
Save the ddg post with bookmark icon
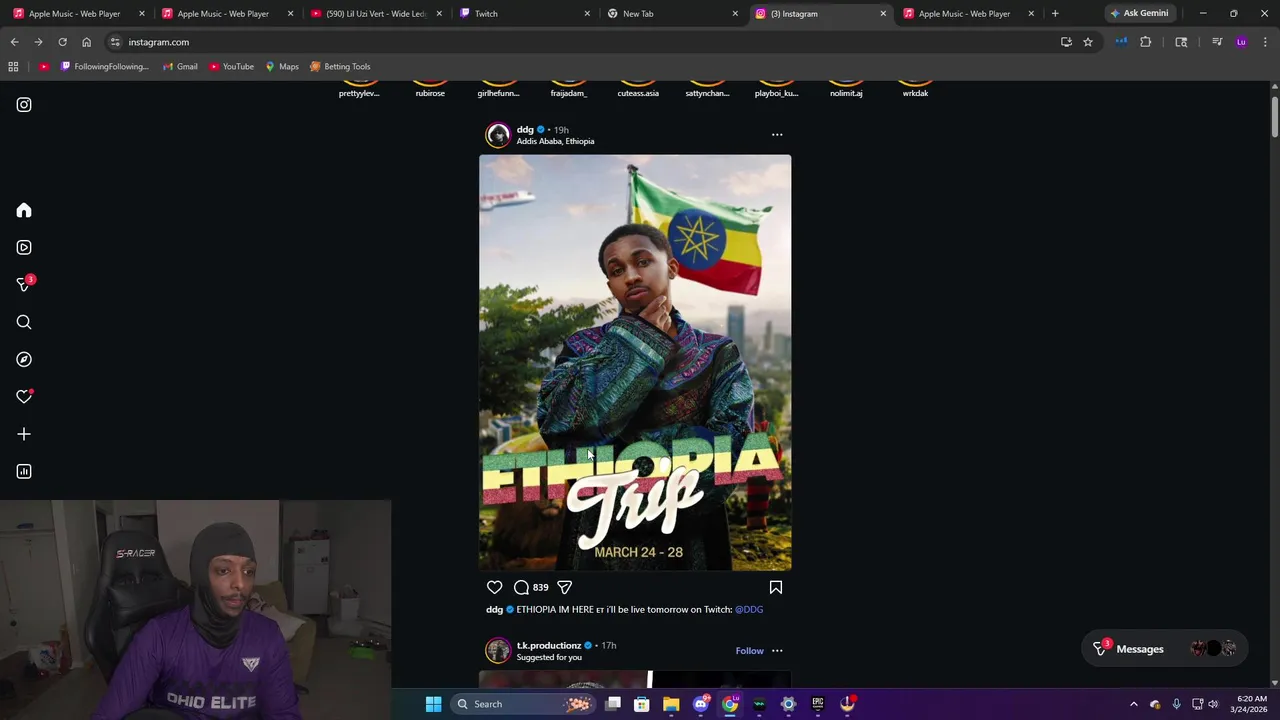776,587
